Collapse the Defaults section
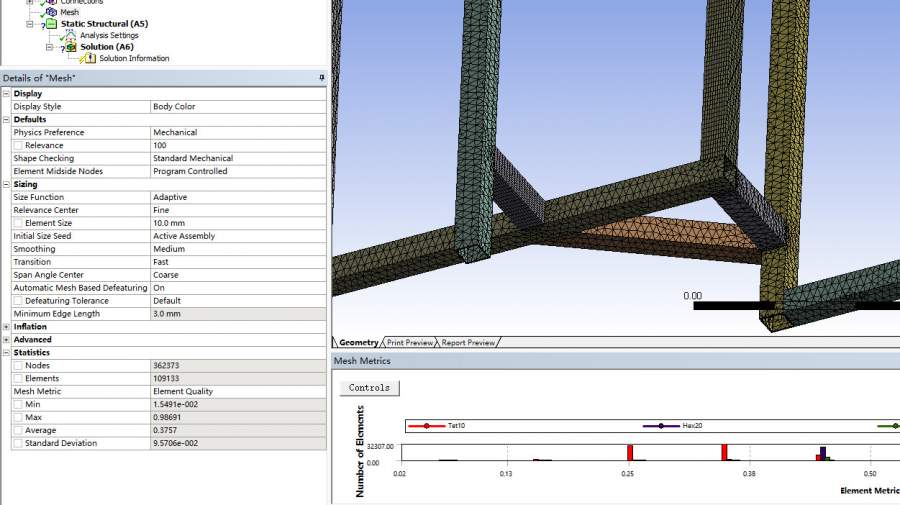The width and height of the screenshot is (900, 505). 6,119
